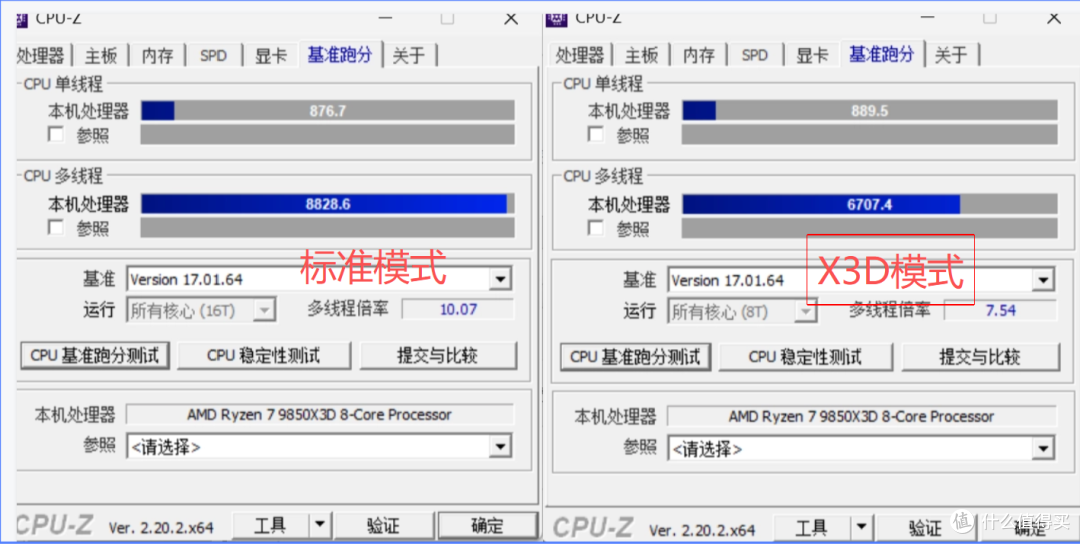The height and width of the screenshot is (544, 1080).
Task: Click Ver. 2.20.2.x64 text in left window
Action: tap(161, 528)
